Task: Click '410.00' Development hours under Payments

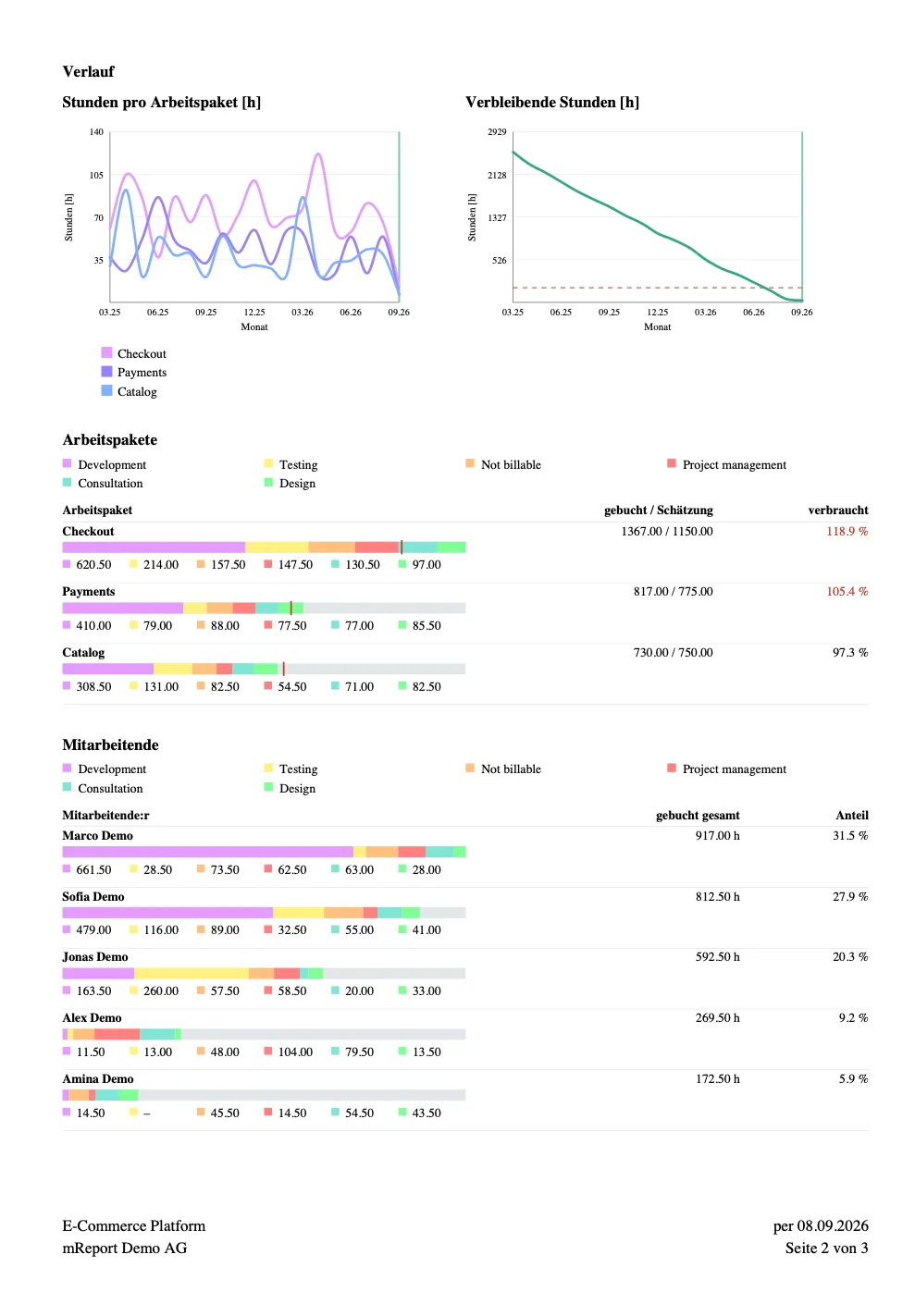Action: click(x=93, y=625)
